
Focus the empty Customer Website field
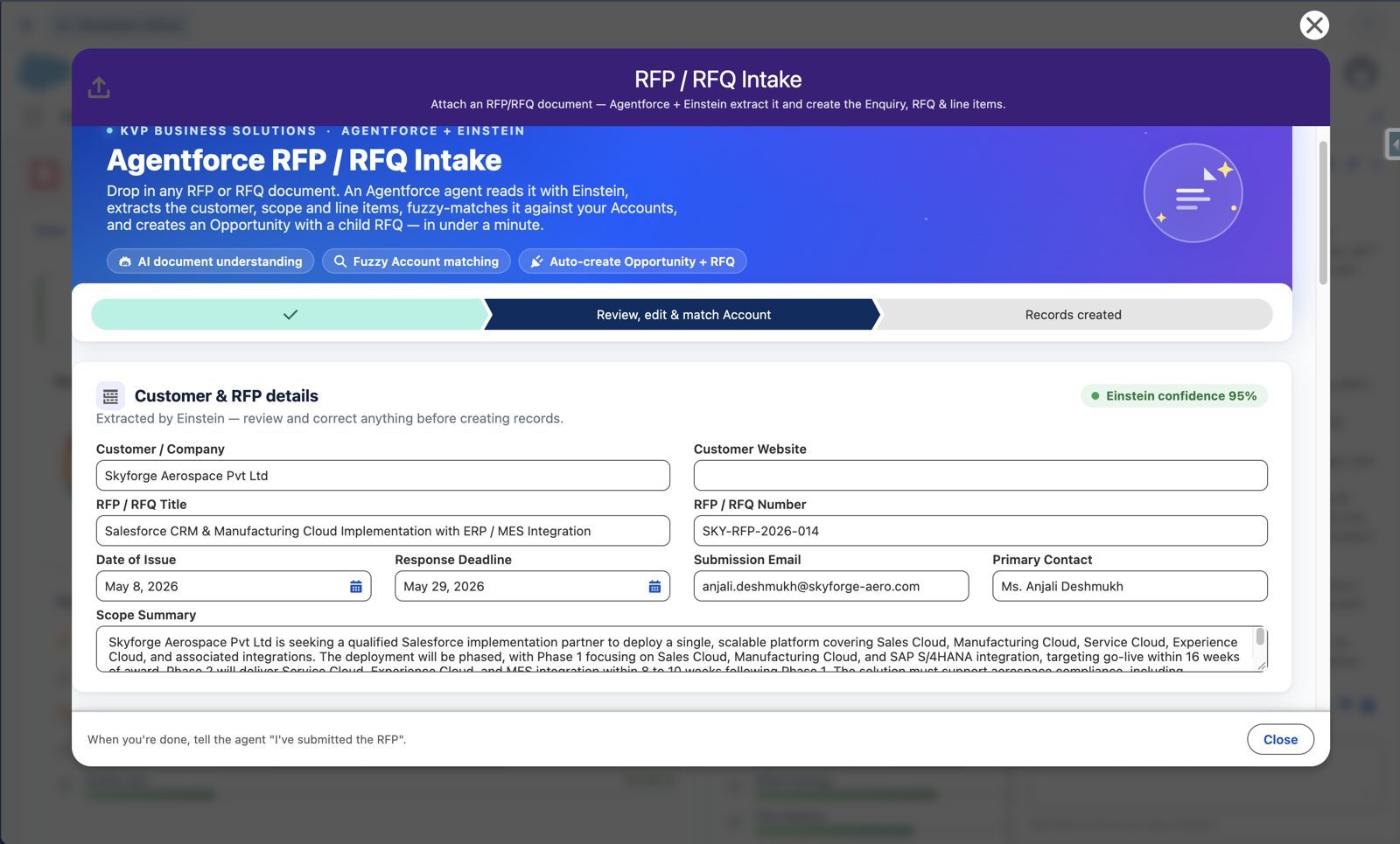click(980, 476)
